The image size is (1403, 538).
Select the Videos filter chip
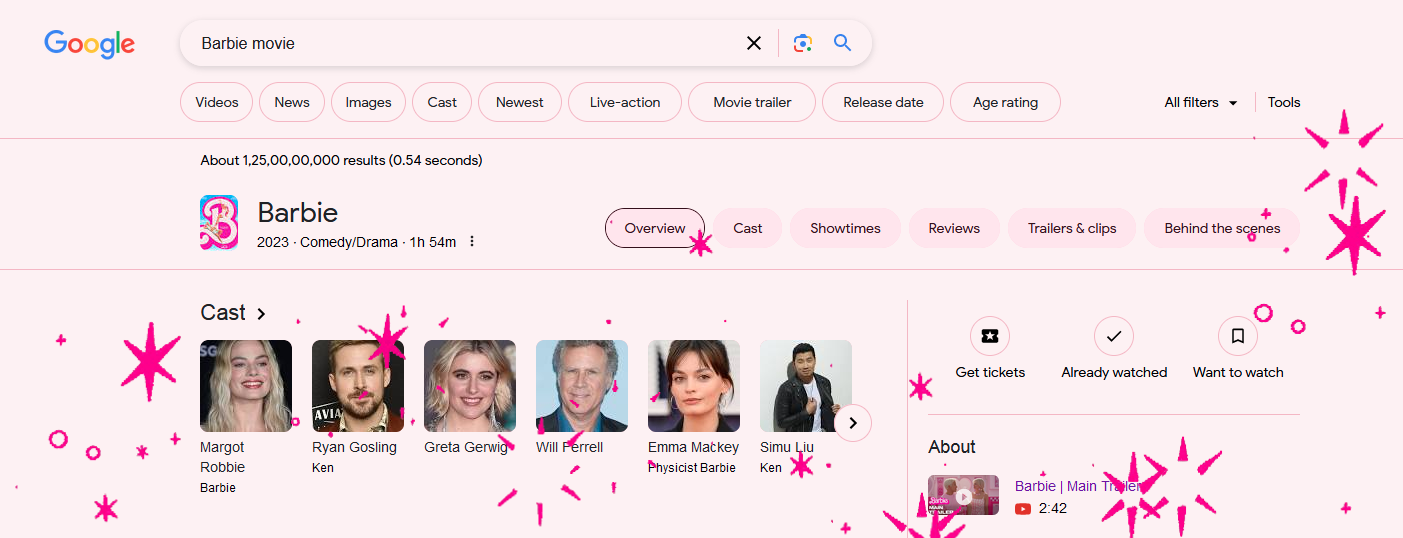pyautogui.click(x=217, y=102)
